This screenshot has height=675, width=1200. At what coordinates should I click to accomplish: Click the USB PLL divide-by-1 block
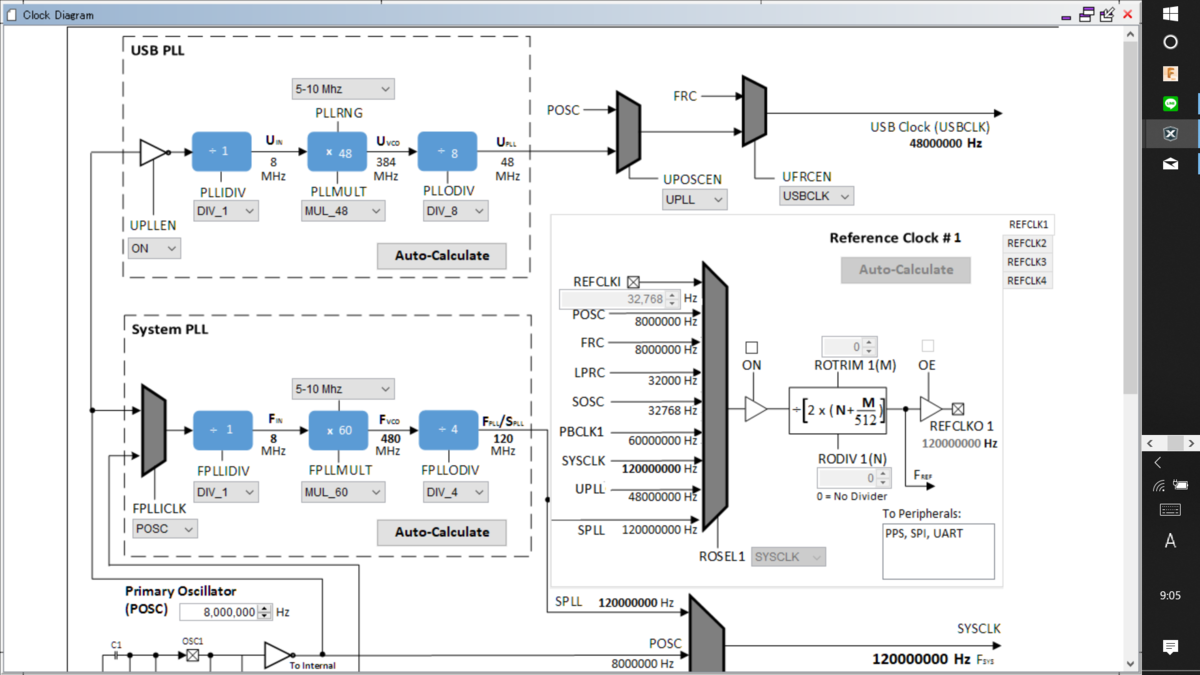pos(222,151)
